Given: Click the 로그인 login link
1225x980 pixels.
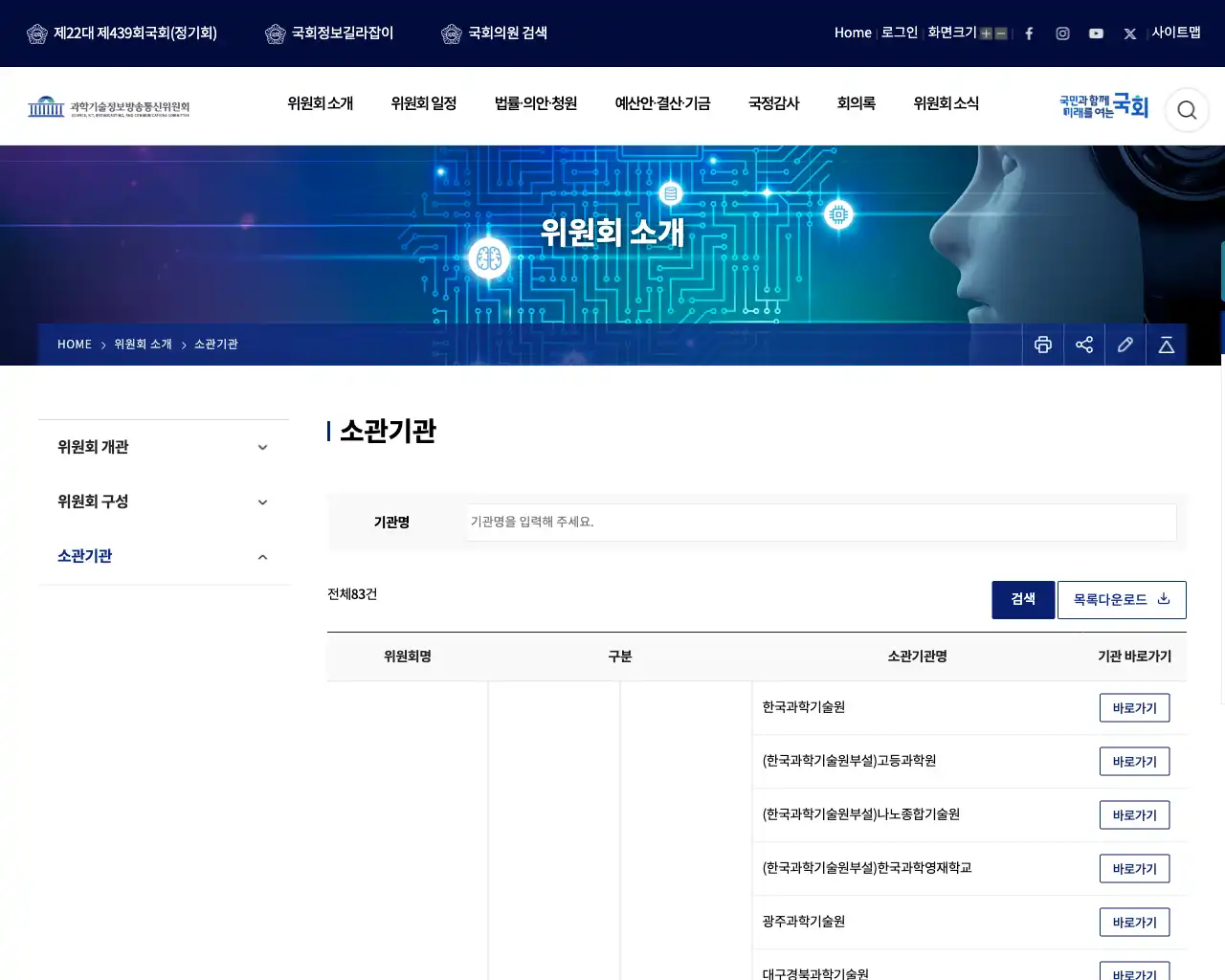Looking at the screenshot, I should pos(900,33).
